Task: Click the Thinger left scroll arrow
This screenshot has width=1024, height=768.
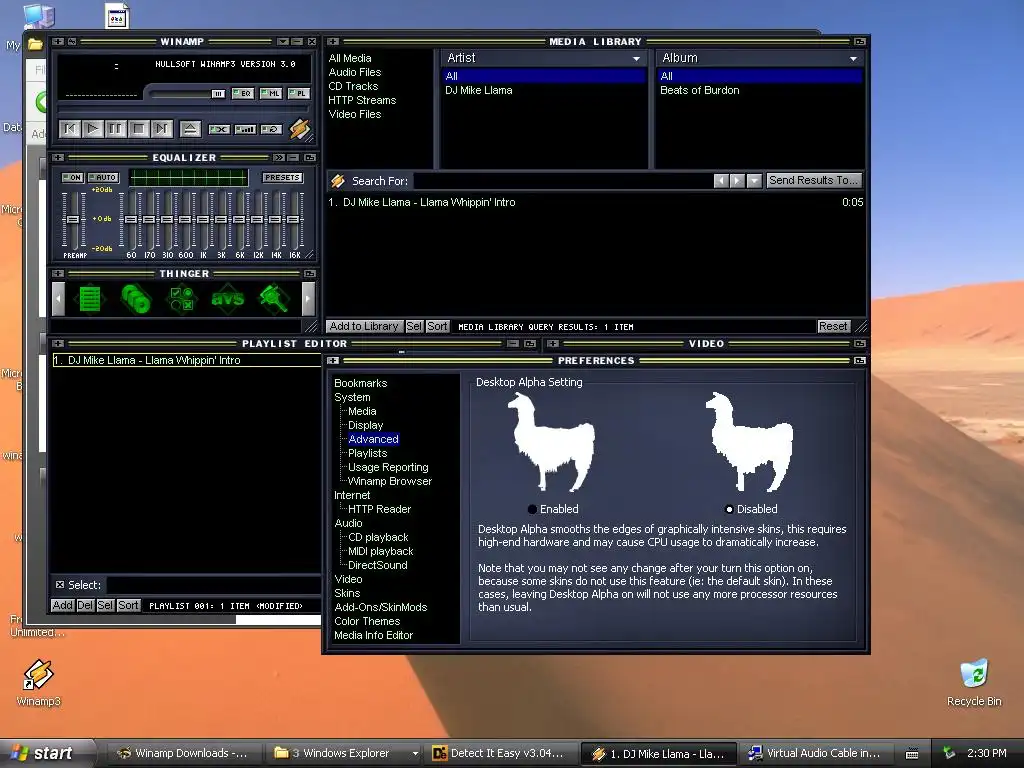Action: coord(59,299)
